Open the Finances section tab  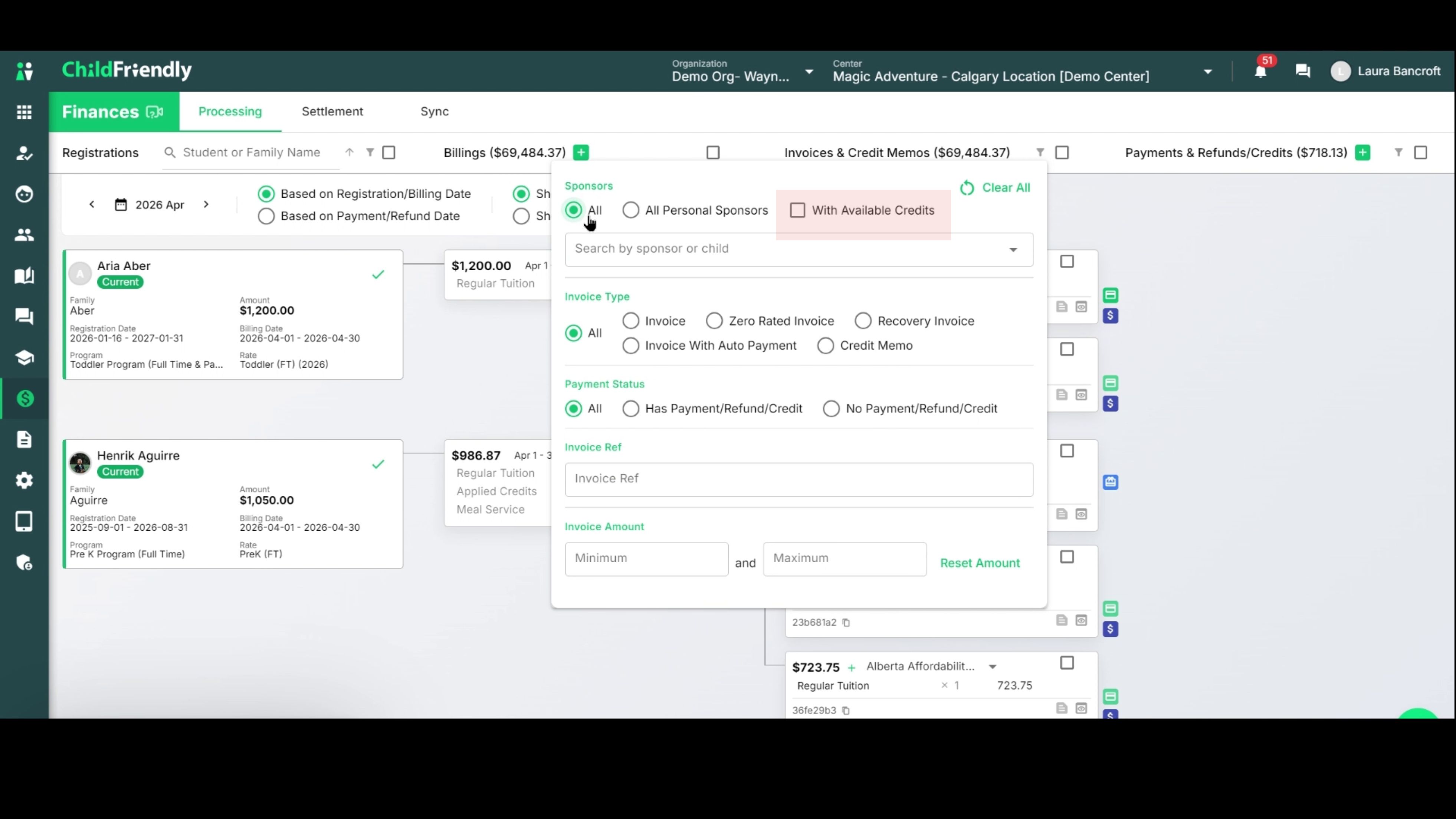(114, 112)
